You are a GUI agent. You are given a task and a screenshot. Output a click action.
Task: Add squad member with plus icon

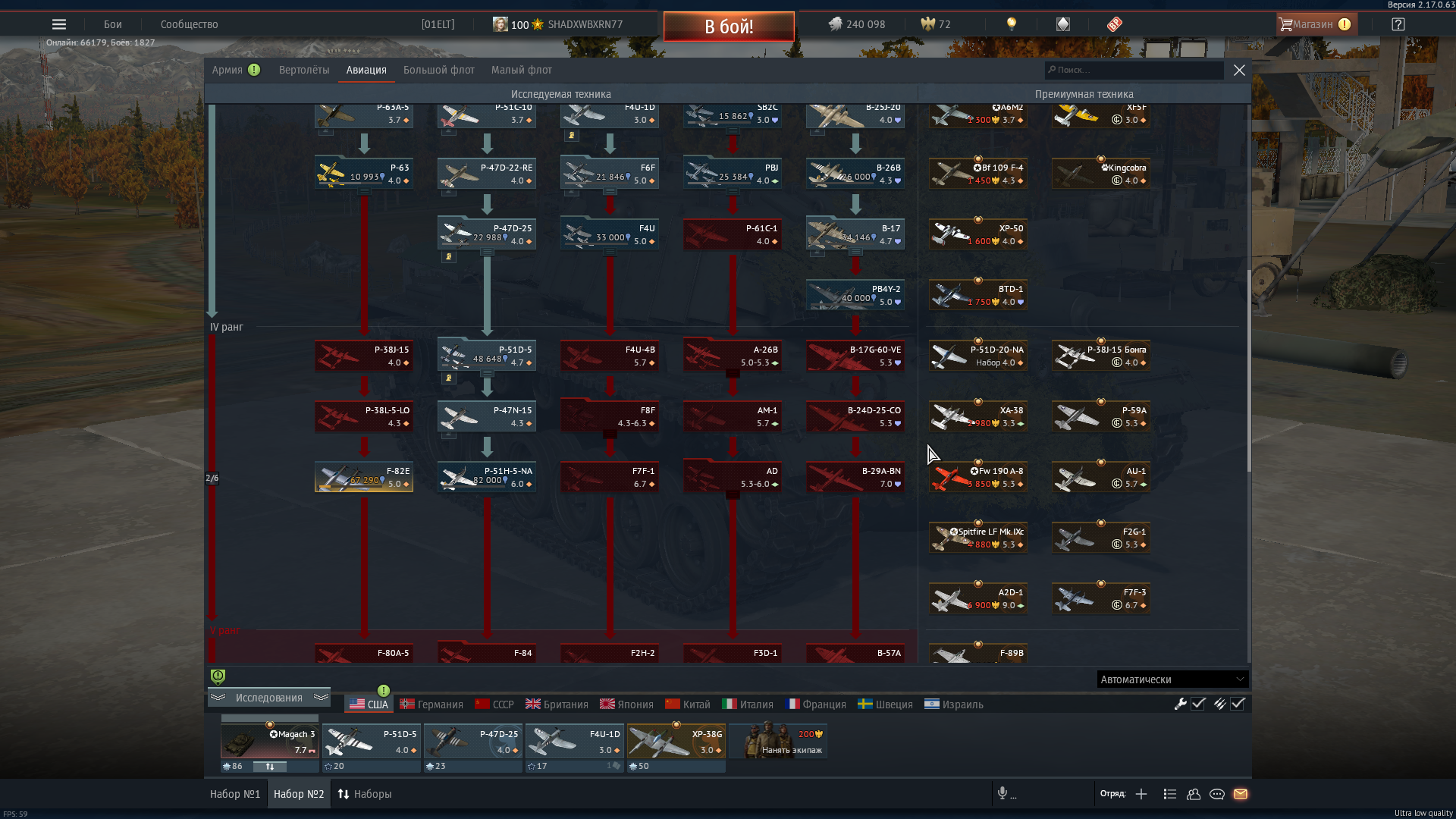(1141, 794)
